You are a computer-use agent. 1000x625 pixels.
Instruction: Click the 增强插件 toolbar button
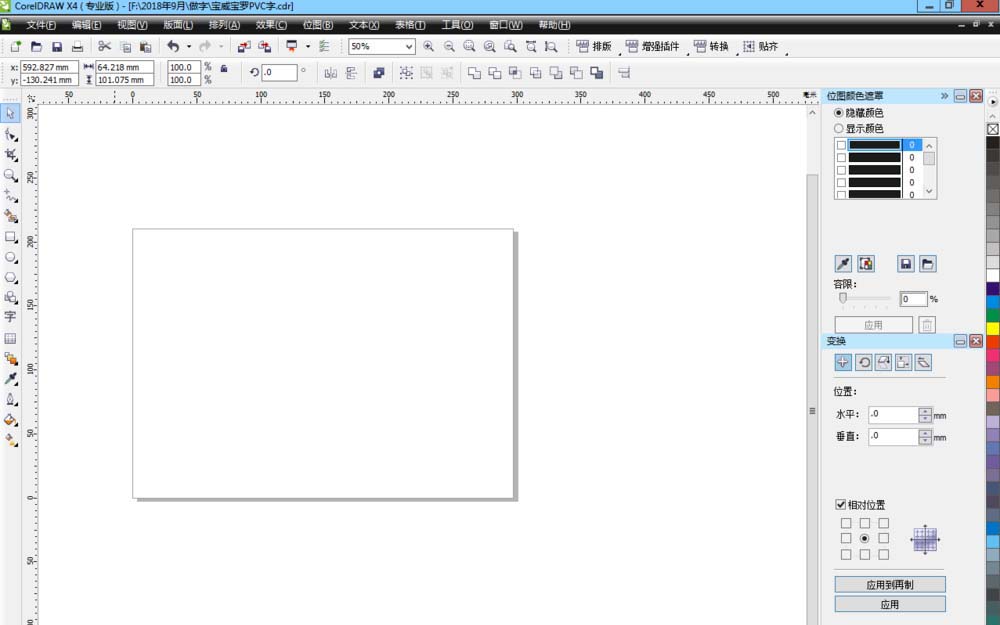tap(652, 47)
